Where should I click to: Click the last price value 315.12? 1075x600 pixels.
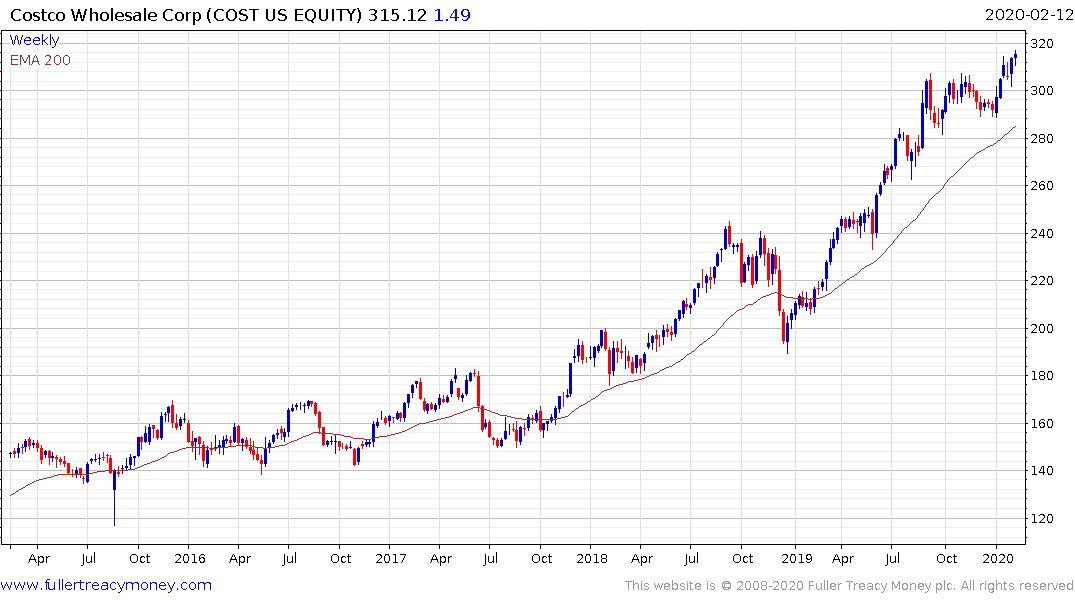pyautogui.click(x=397, y=15)
